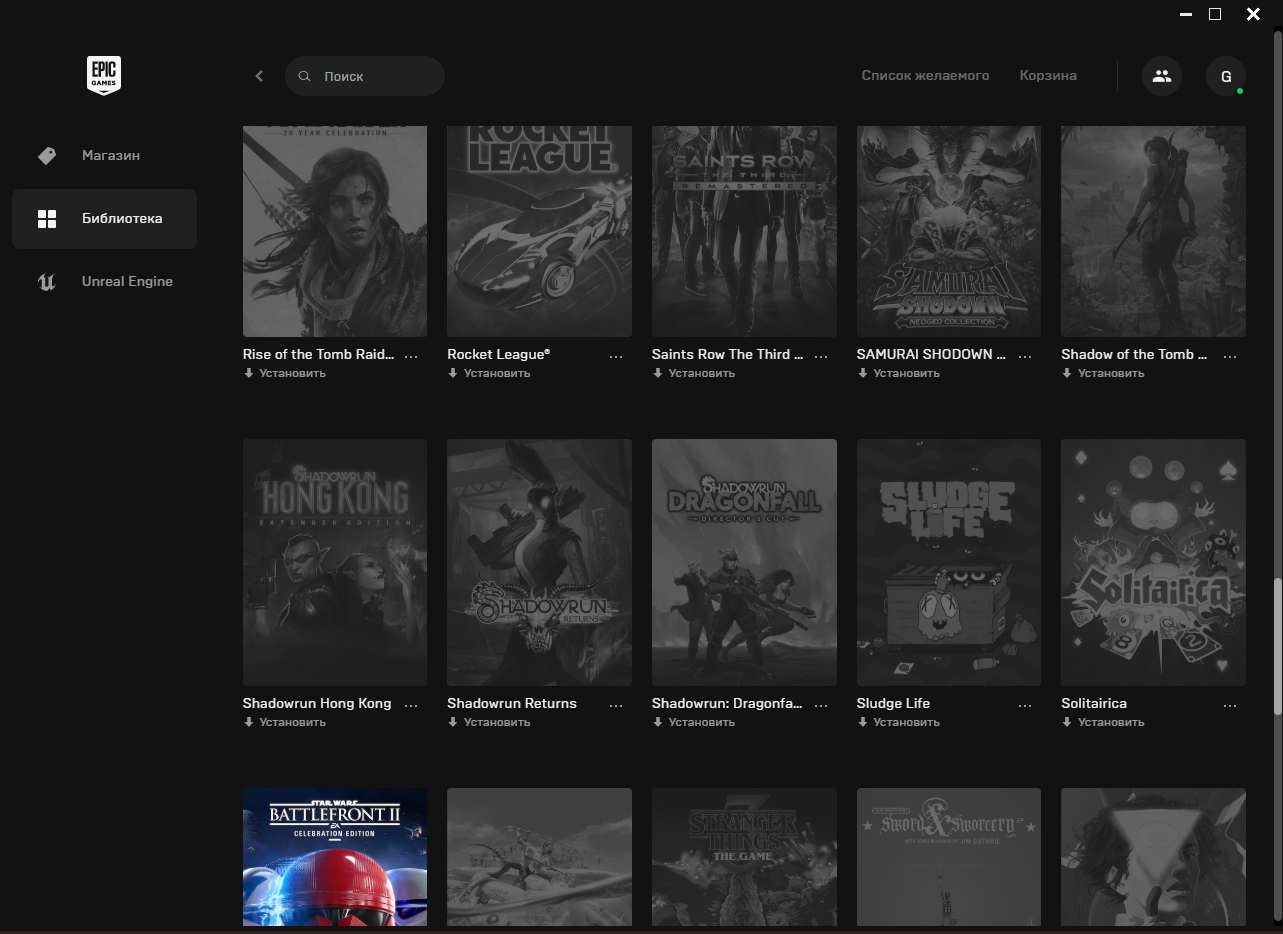Open options for Rise of the Tomb Raider
Image resolution: width=1283 pixels, height=934 pixels.
(411, 355)
